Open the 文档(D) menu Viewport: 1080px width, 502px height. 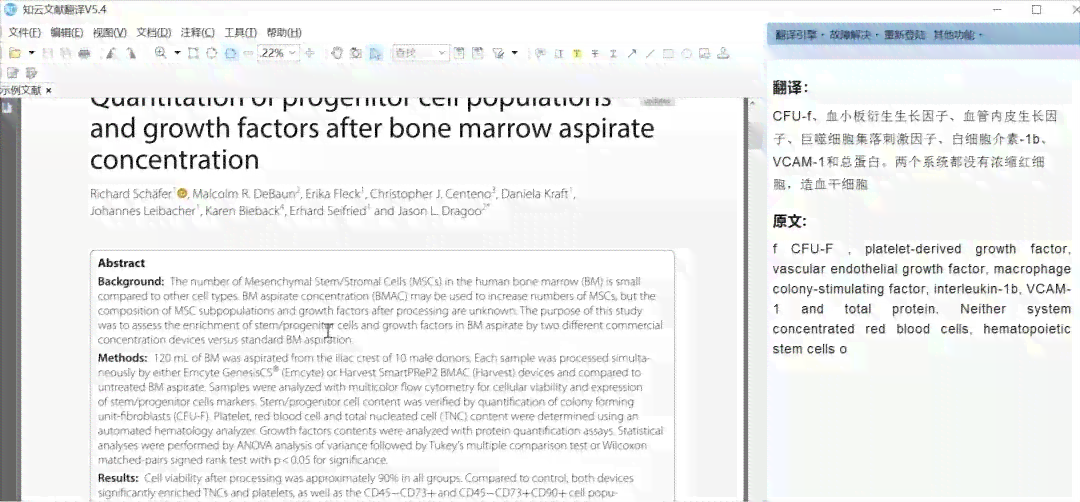click(x=154, y=32)
